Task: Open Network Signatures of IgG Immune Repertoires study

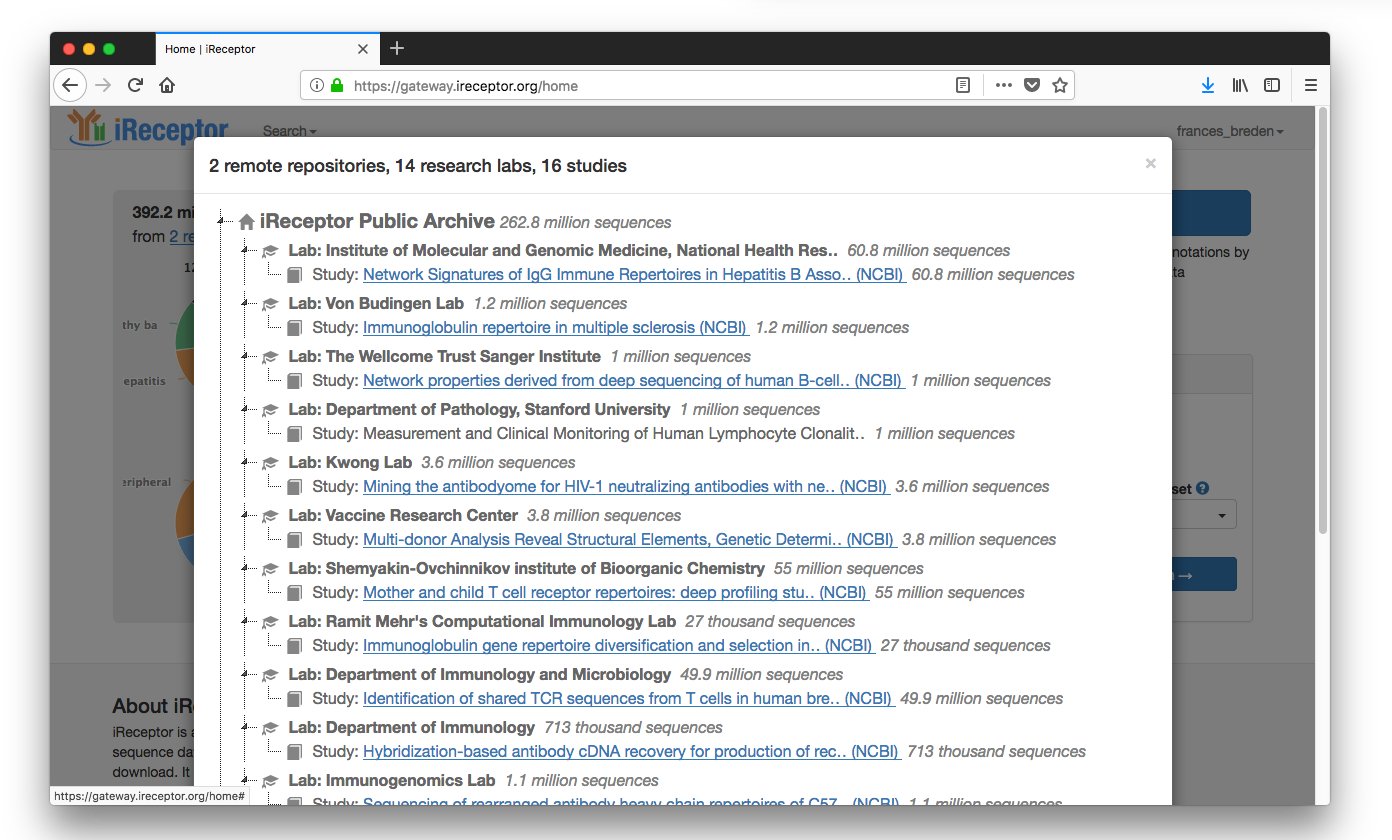Action: pos(634,275)
